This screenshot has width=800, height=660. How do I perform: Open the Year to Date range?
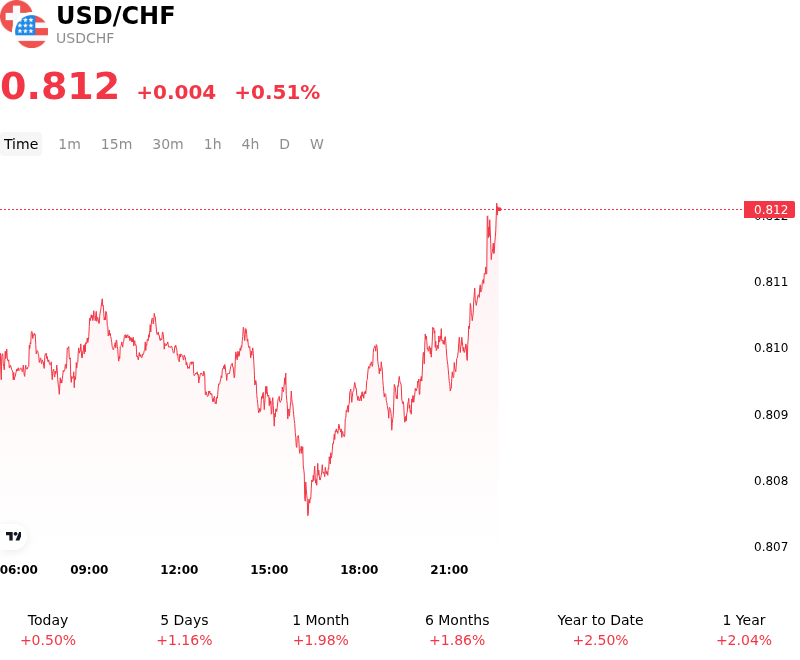tap(600, 630)
